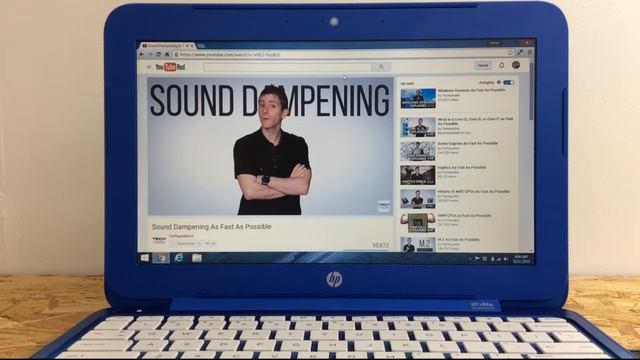
Task: Bookmark the page with the star icon
Action: (511, 52)
